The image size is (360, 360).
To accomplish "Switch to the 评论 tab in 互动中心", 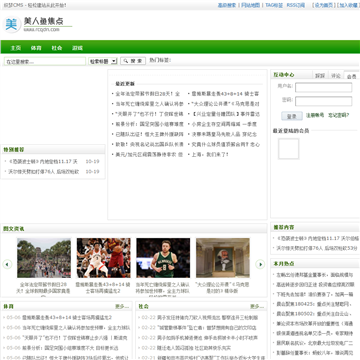I will [336, 76].
